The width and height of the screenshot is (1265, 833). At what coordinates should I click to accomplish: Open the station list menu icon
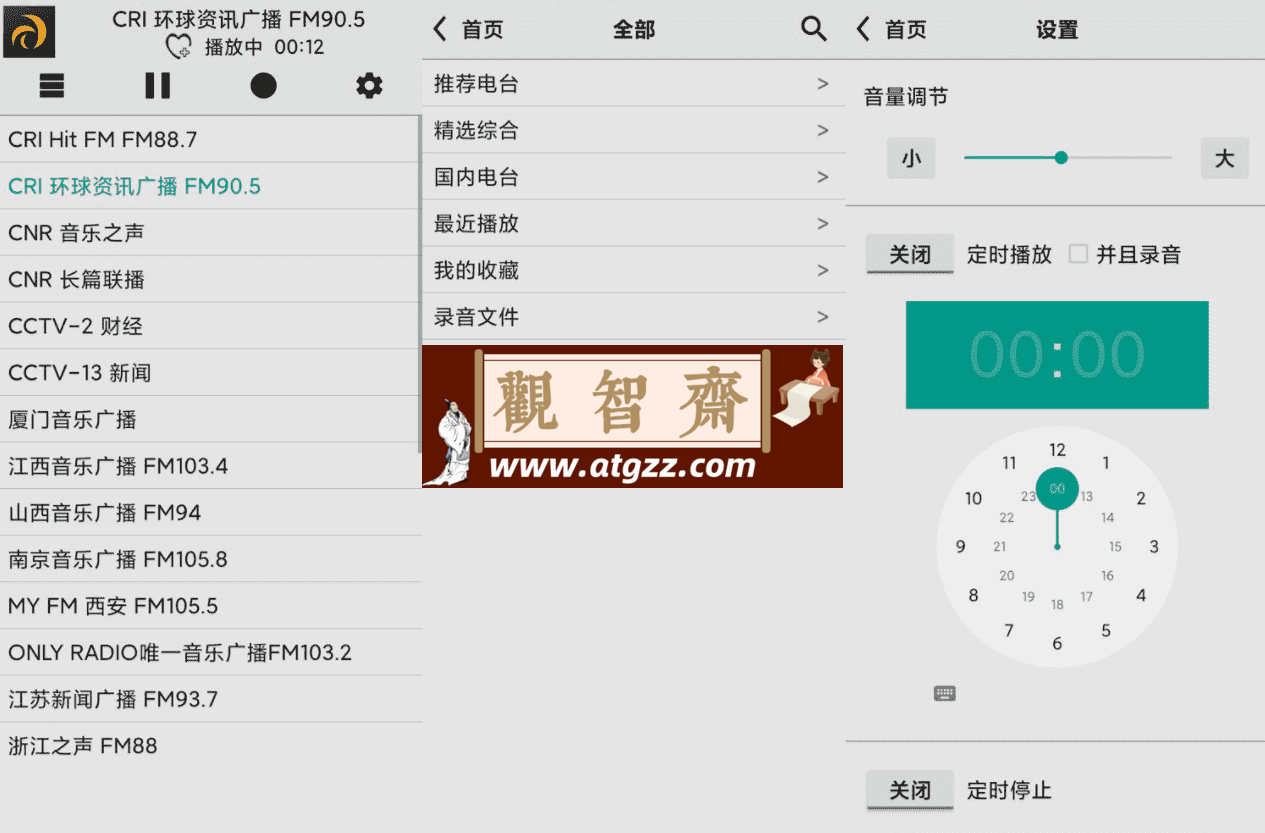(x=52, y=86)
